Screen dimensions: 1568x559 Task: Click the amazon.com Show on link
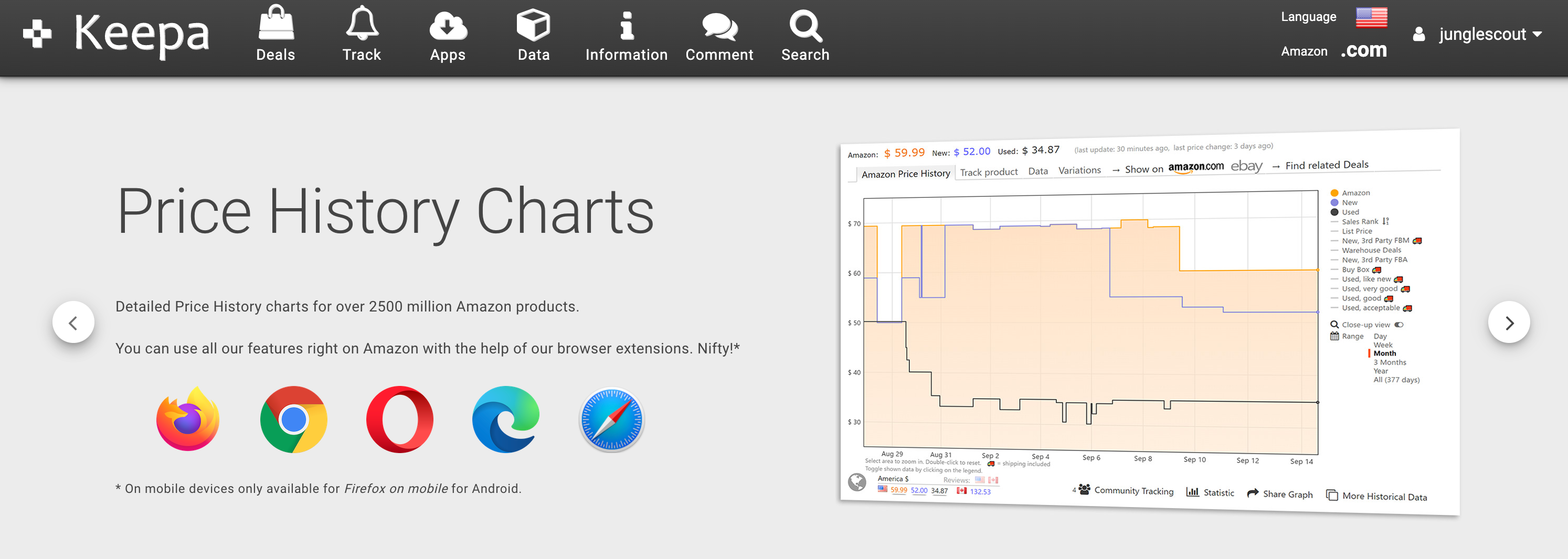pyautogui.click(x=1195, y=167)
